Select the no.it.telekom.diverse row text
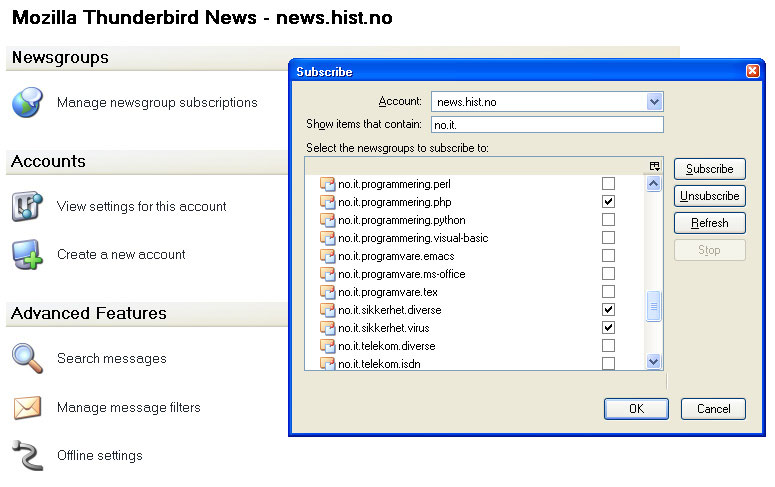 (387, 346)
